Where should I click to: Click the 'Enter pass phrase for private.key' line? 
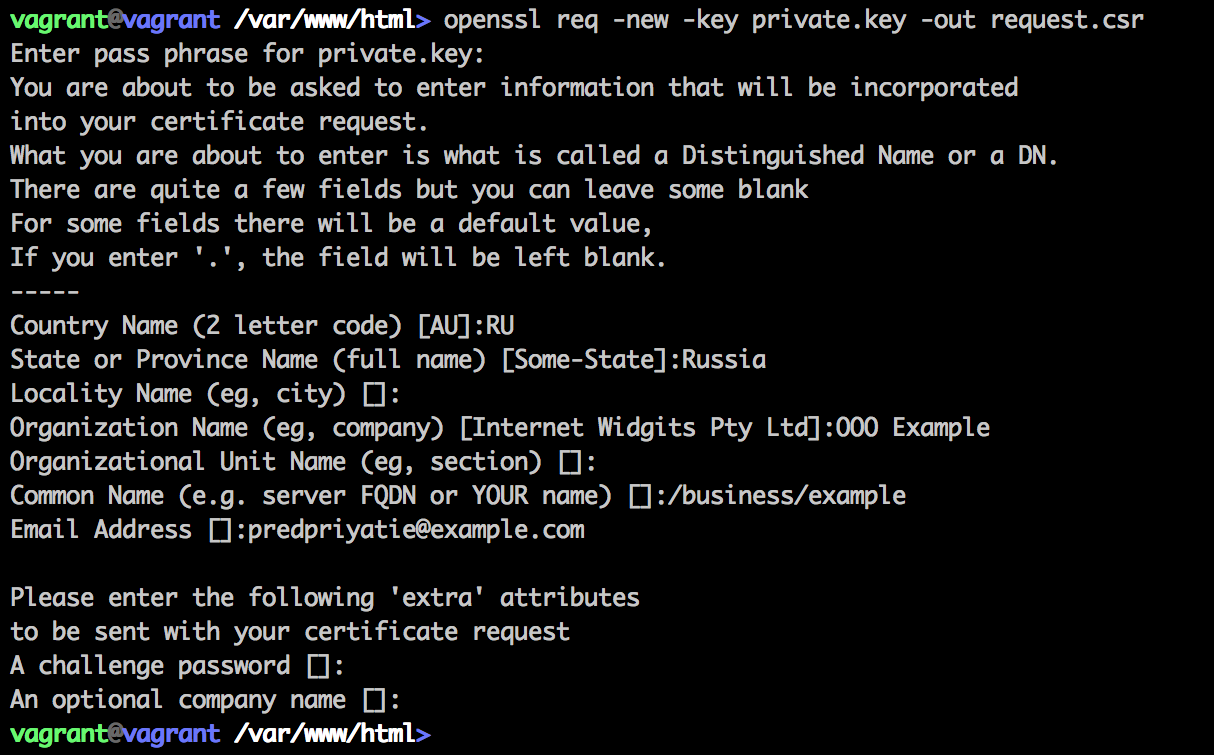[x=247, y=53]
